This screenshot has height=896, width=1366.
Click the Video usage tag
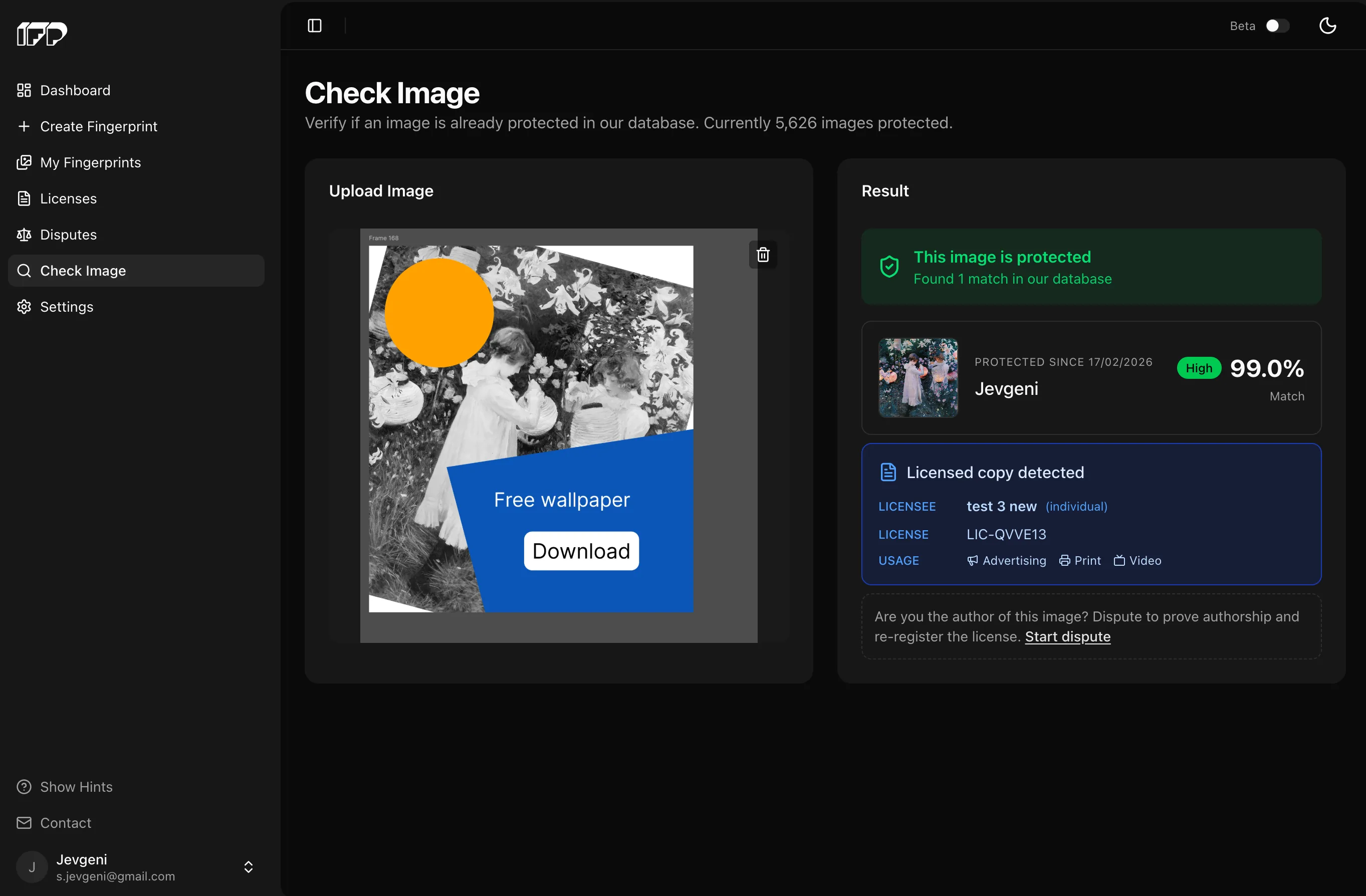click(1137, 561)
